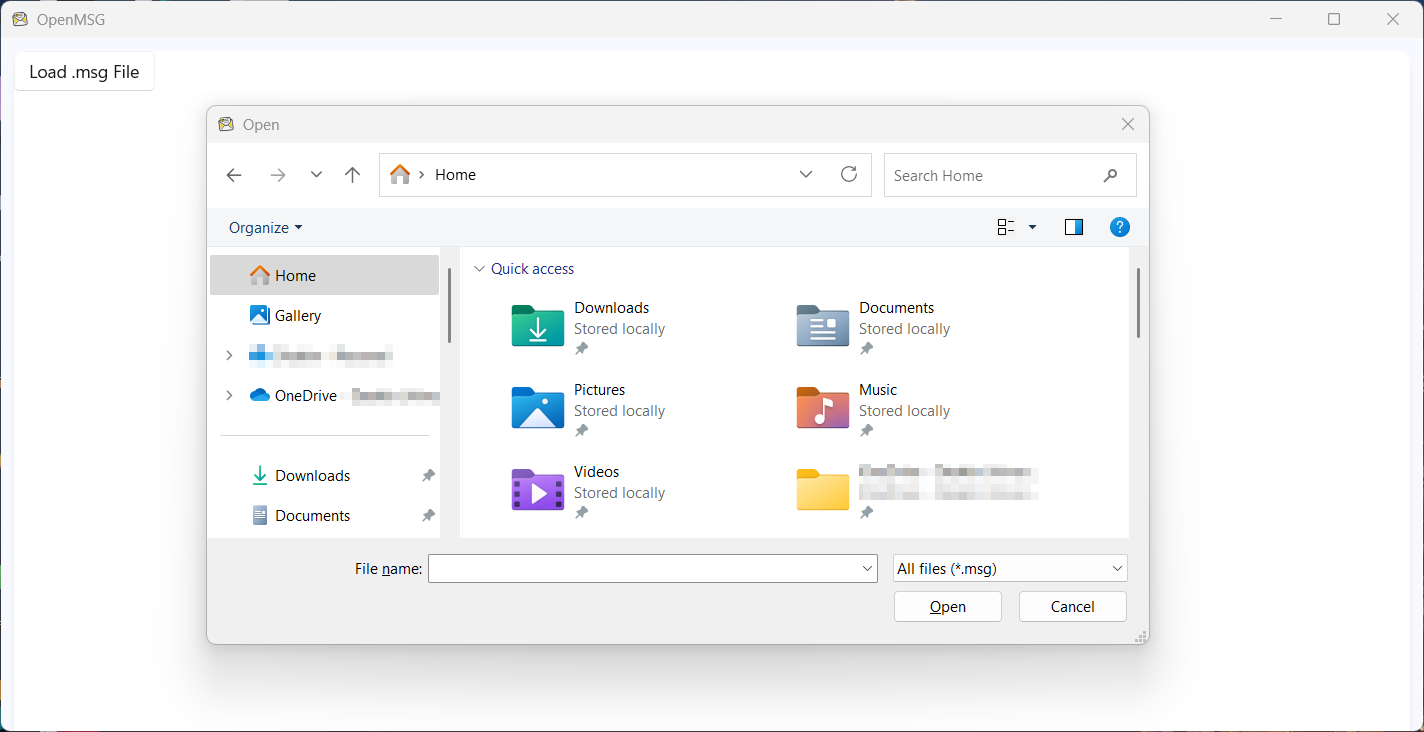The image size is (1424, 732).
Task: Refresh the Home folder view
Action: click(x=849, y=174)
